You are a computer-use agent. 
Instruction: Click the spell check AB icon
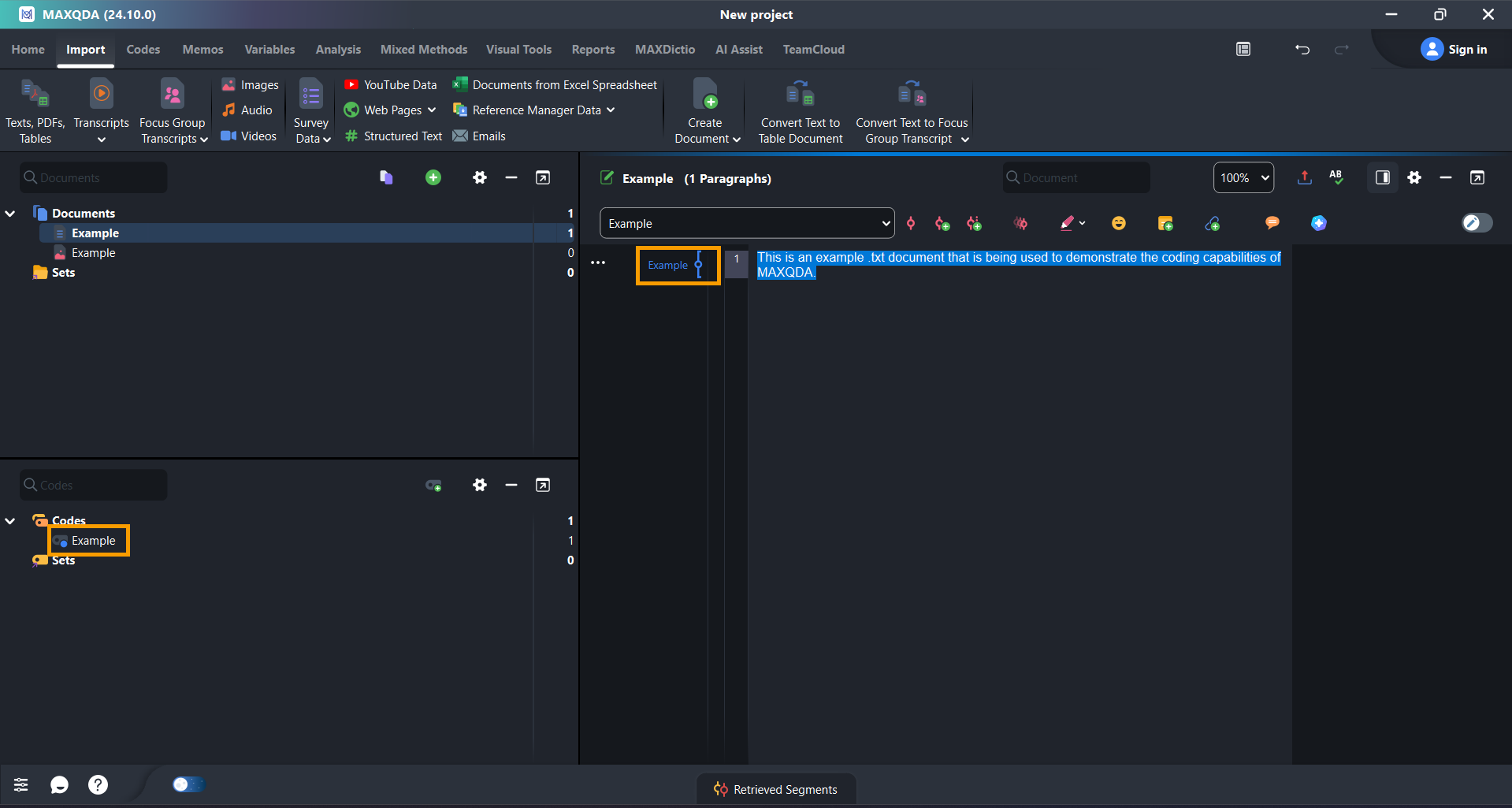coord(1336,177)
